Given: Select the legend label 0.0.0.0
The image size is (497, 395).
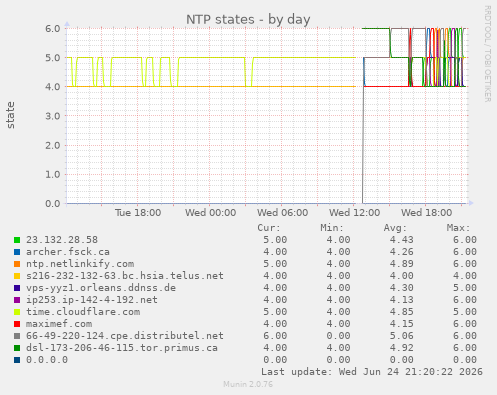Looking at the screenshot, I should tap(47, 360).
